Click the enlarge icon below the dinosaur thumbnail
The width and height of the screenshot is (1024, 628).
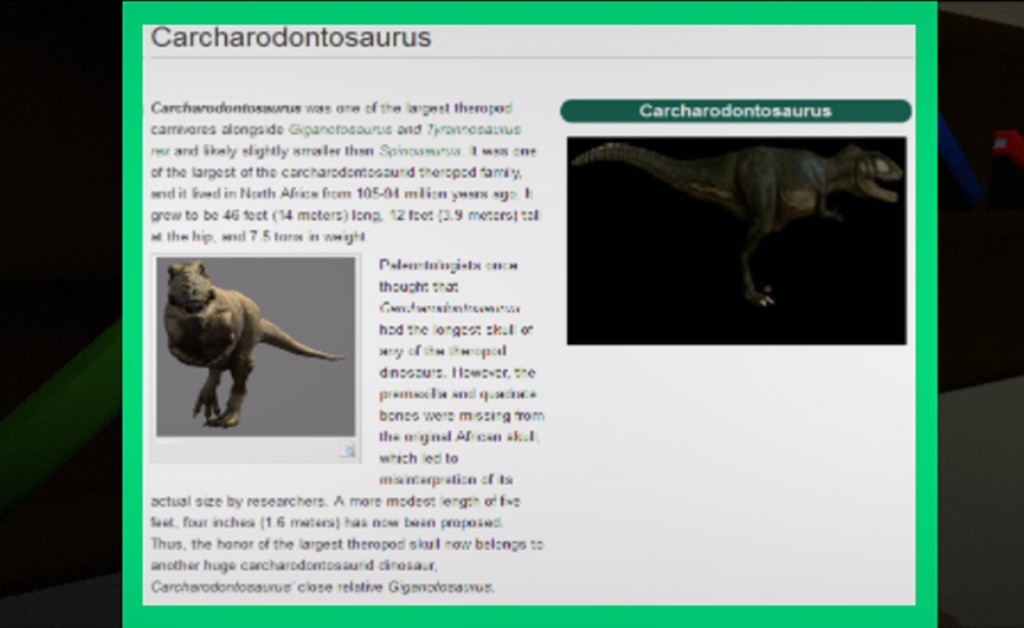pos(347,451)
